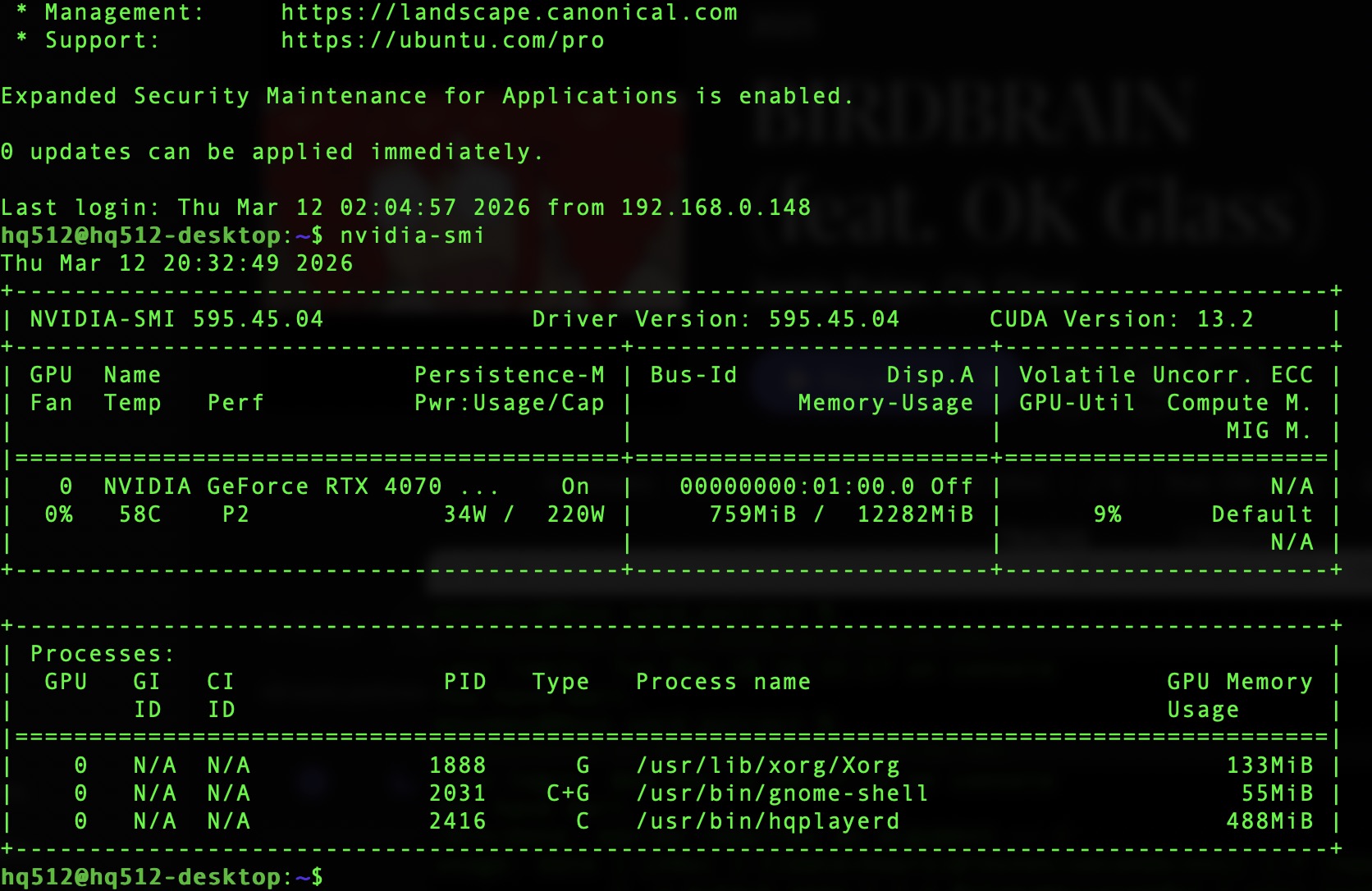
Task: Click the typed nvidia-smi command
Action: 412,236
